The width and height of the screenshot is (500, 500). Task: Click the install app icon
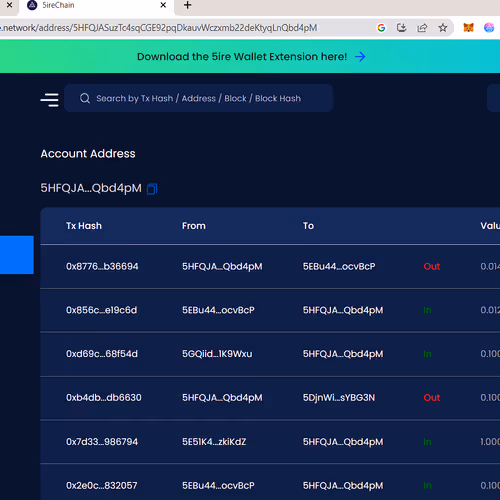402,28
